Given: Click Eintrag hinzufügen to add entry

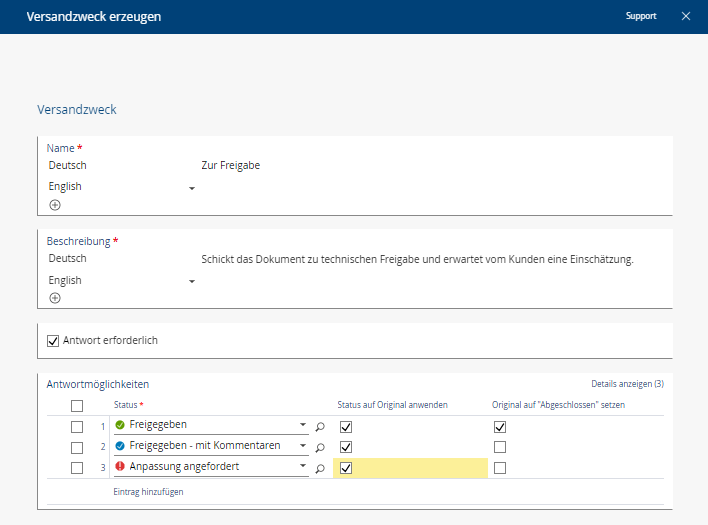Looking at the screenshot, I should tap(149, 492).
